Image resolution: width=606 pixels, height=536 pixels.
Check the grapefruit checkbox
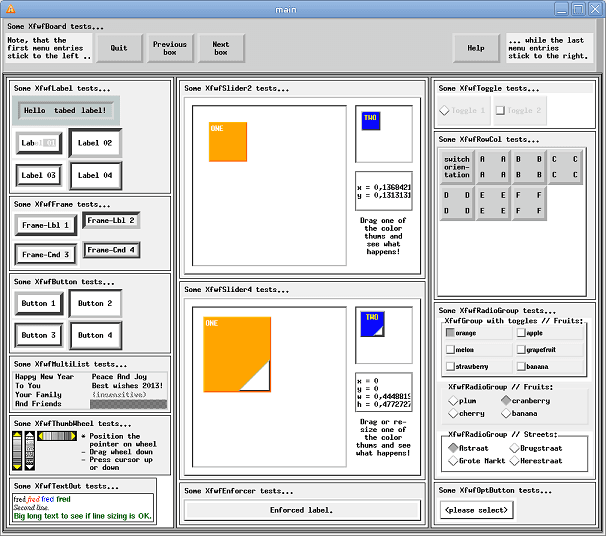coord(521,349)
